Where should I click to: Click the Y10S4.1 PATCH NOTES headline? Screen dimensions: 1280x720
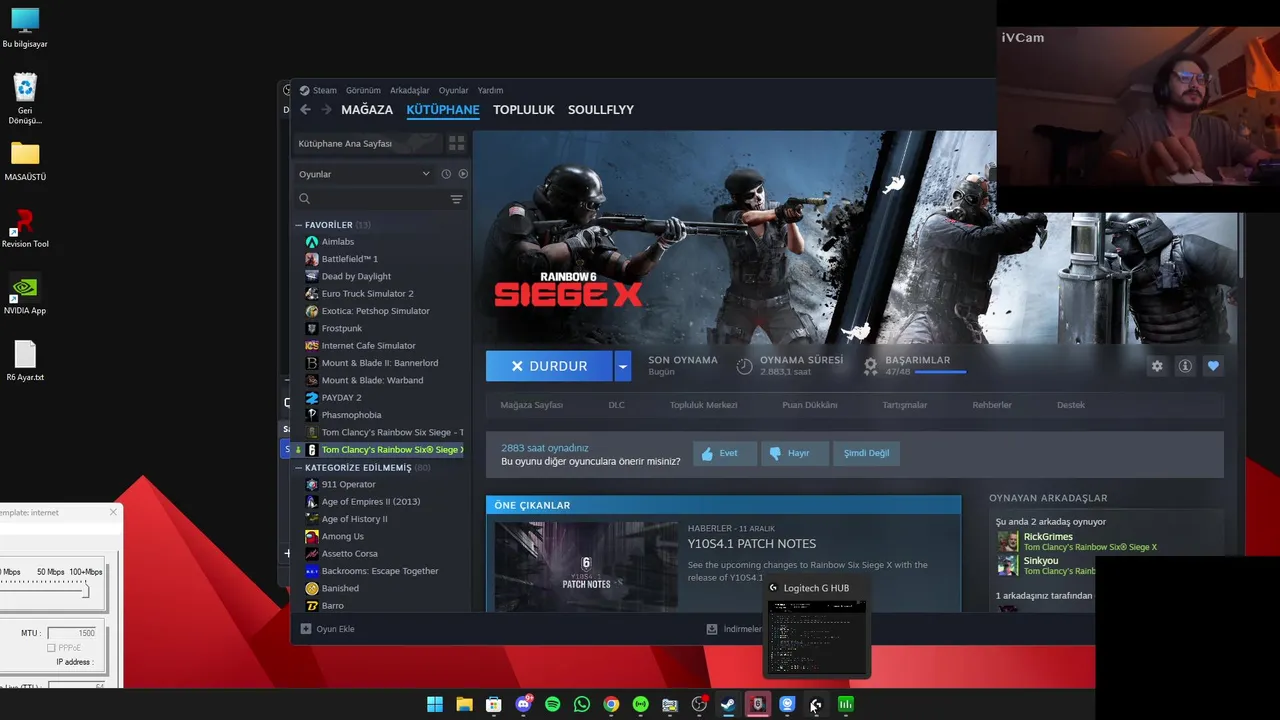click(x=752, y=544)
